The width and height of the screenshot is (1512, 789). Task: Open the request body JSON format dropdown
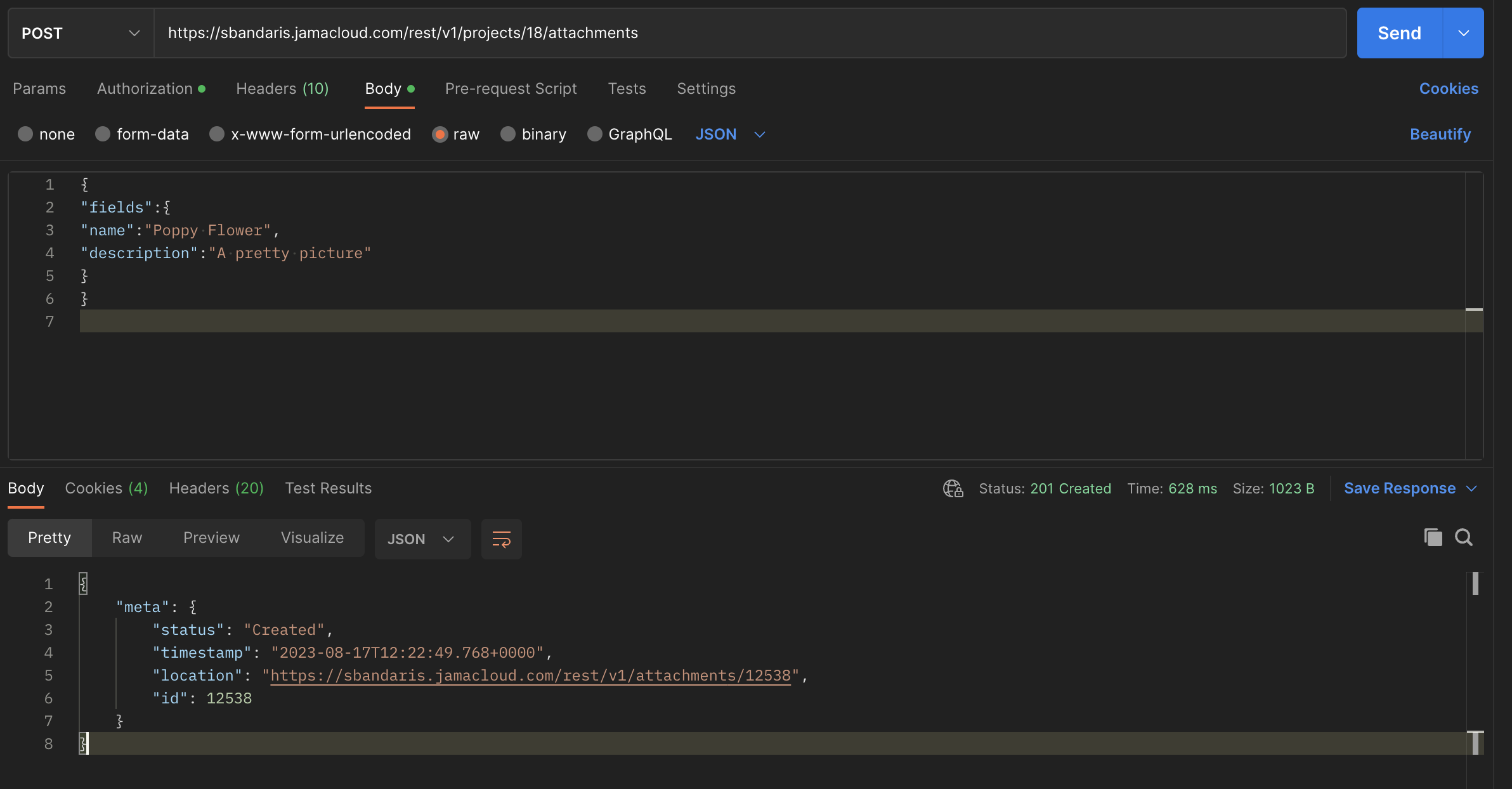(x=731, y=134)
